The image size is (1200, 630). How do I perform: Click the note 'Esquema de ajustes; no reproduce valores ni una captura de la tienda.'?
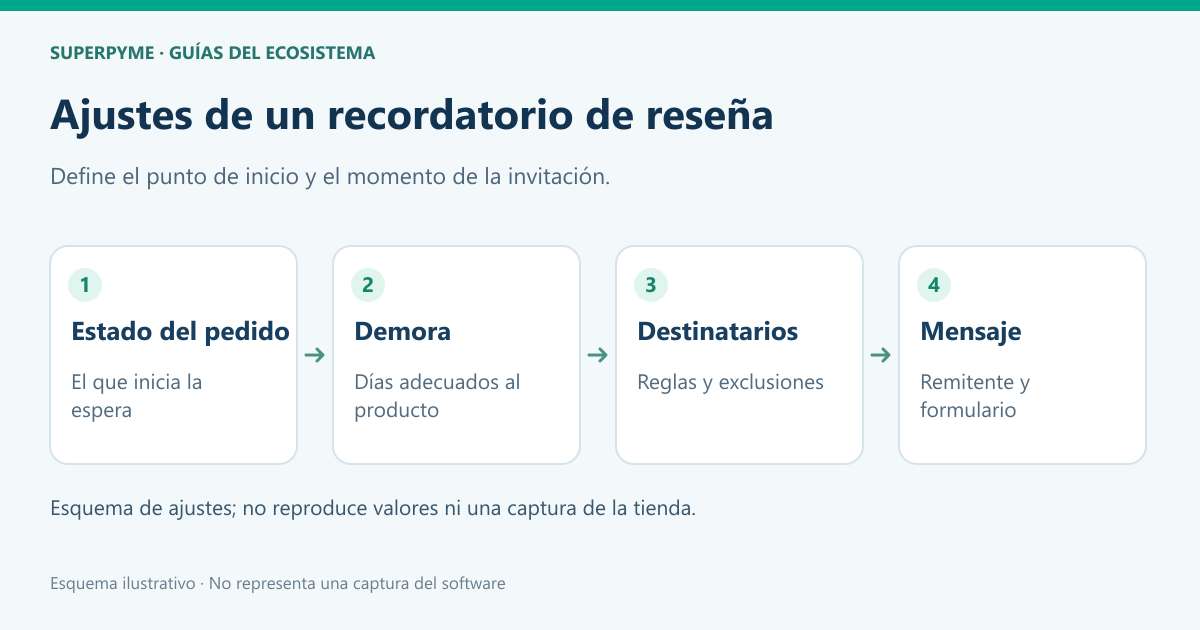373,507
